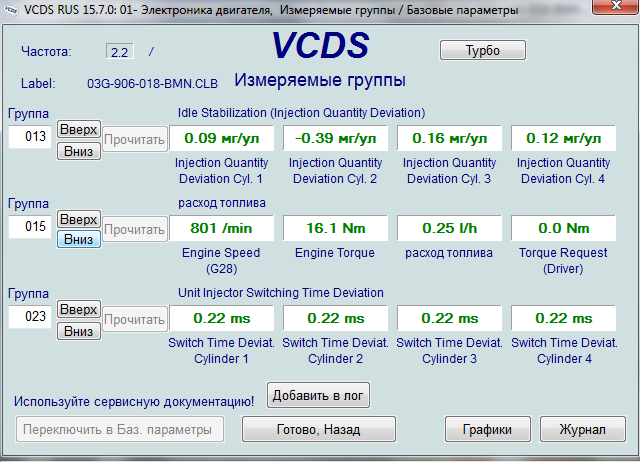Focus the group 015 number field
Screen dimensions: 640x462
pyautogui.click(x=29, y=227)
